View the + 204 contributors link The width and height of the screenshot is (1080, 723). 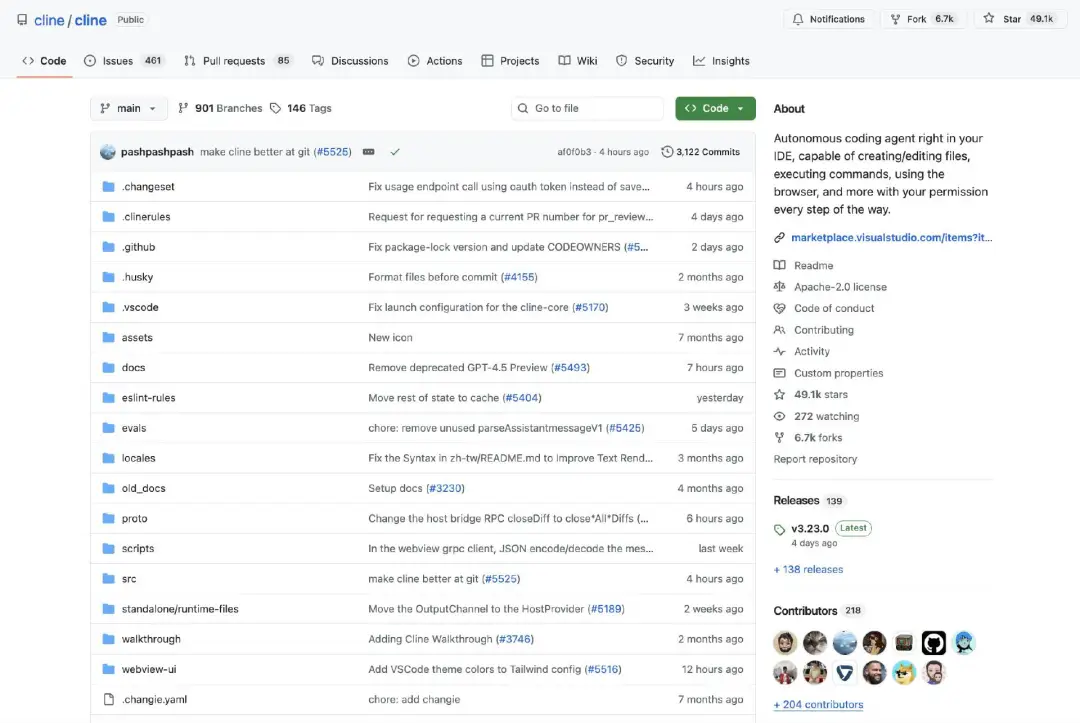coord(818,704)
